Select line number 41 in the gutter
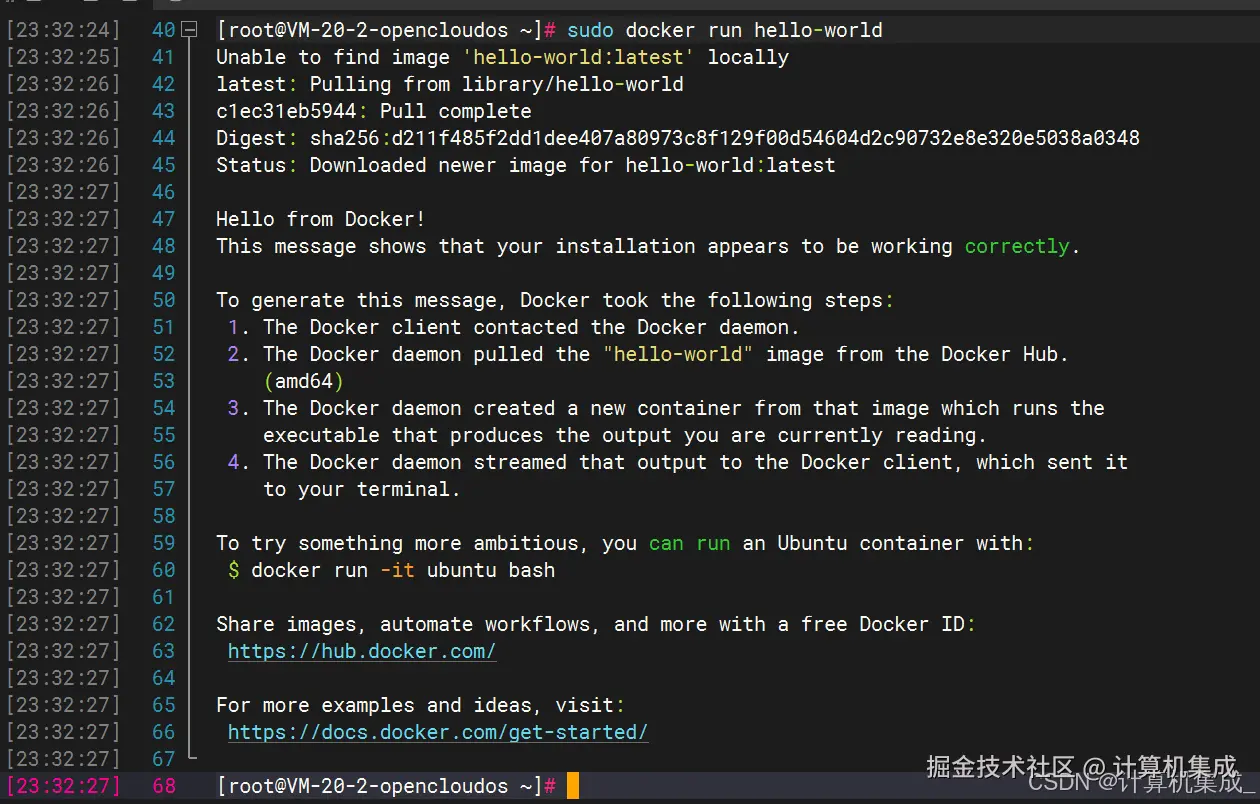Viewport: 1260px width, 804px height. [x=164, y=57]
